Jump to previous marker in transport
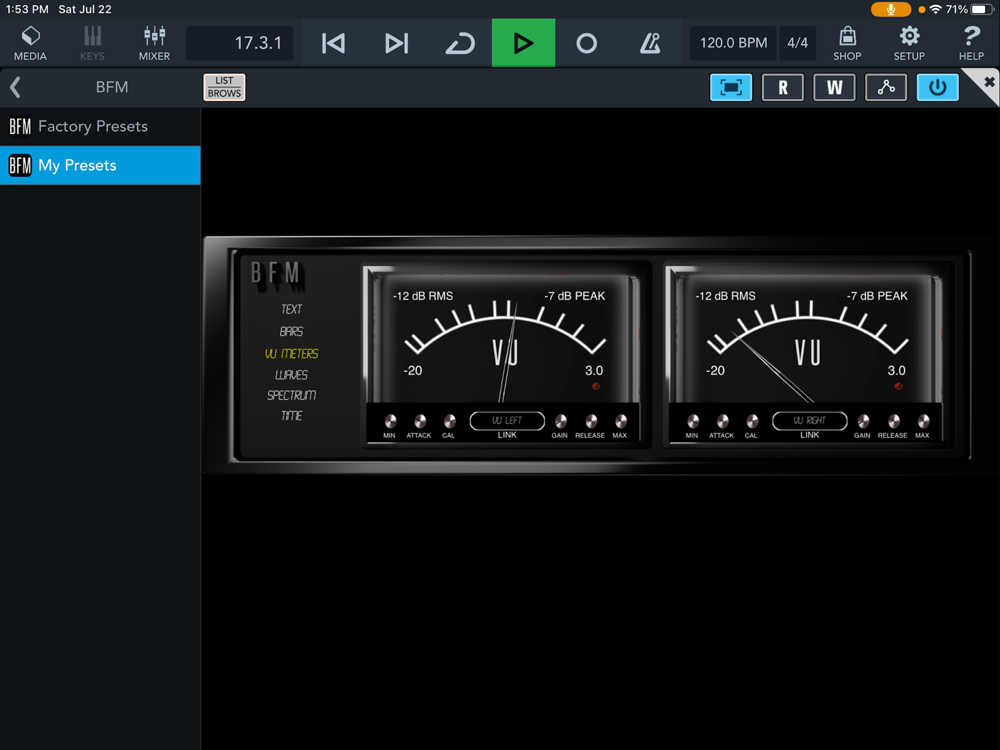The height and width of the screenshot is (750, 1000). (x=333, y=43)
